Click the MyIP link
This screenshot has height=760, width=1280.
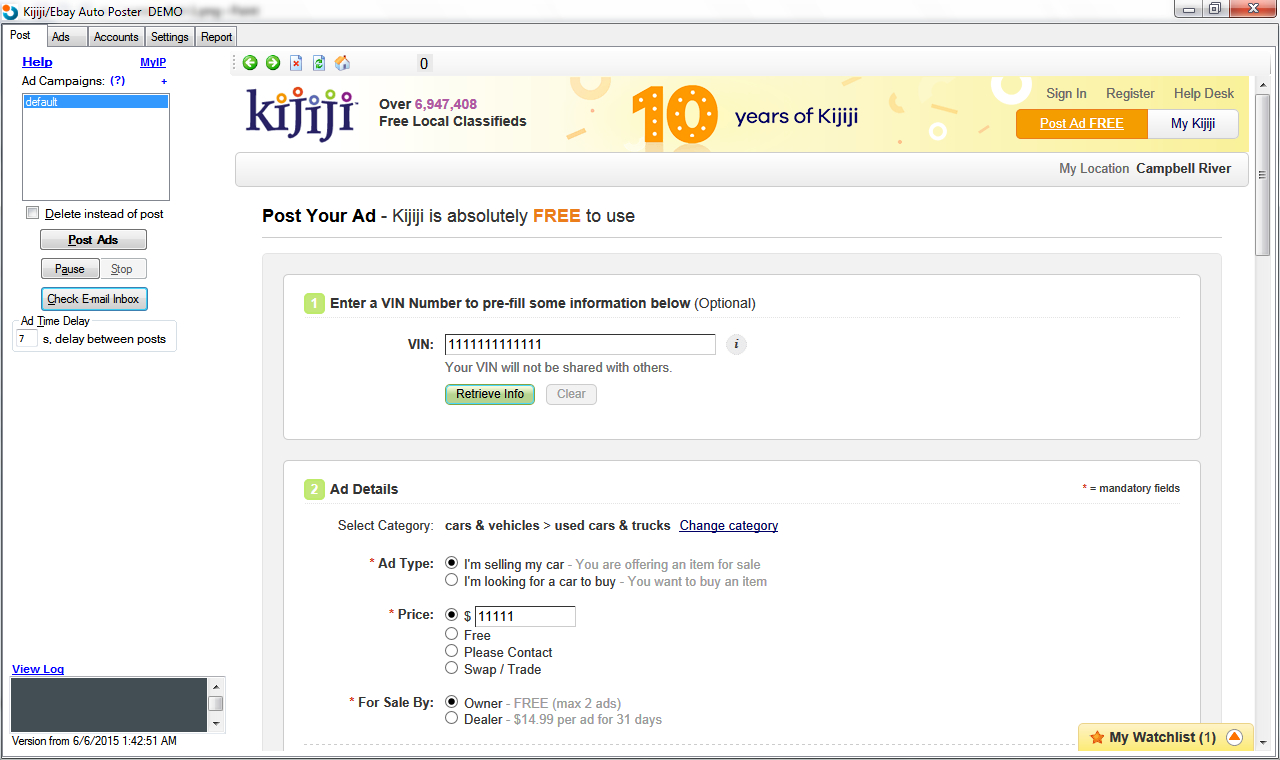click(153, 62)
